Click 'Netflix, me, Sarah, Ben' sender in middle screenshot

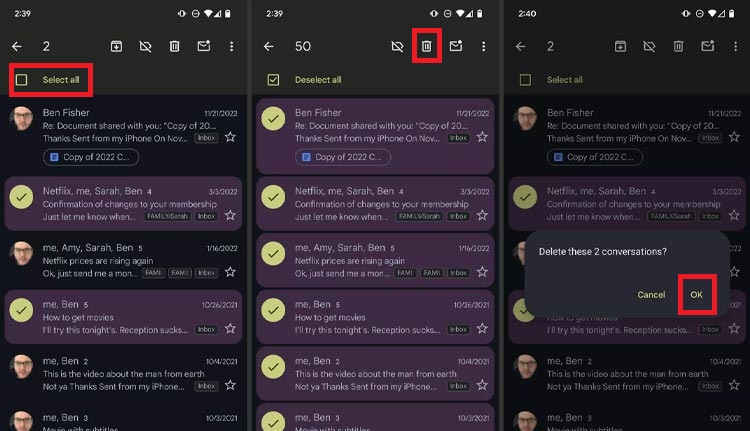(x=344, y=191)
